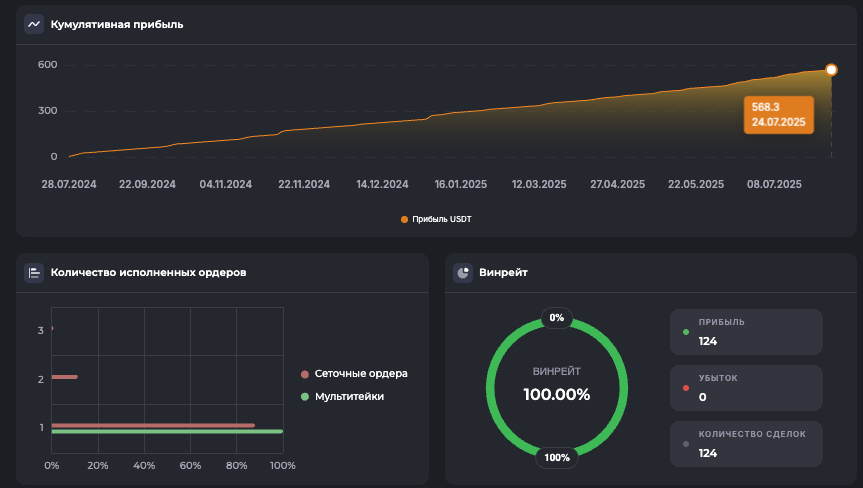Click the 100.00% winrate value in the ring

pos(557,394)
